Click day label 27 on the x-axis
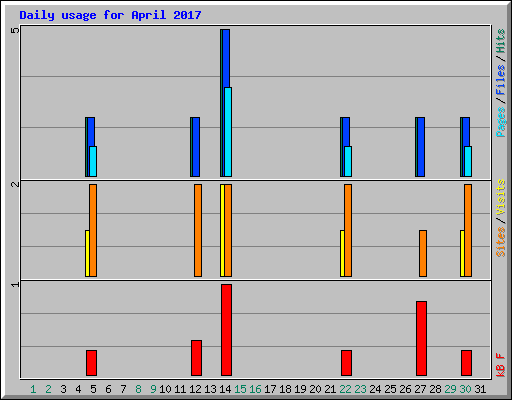Screen dimensions: 512x400 click(420, 389)
